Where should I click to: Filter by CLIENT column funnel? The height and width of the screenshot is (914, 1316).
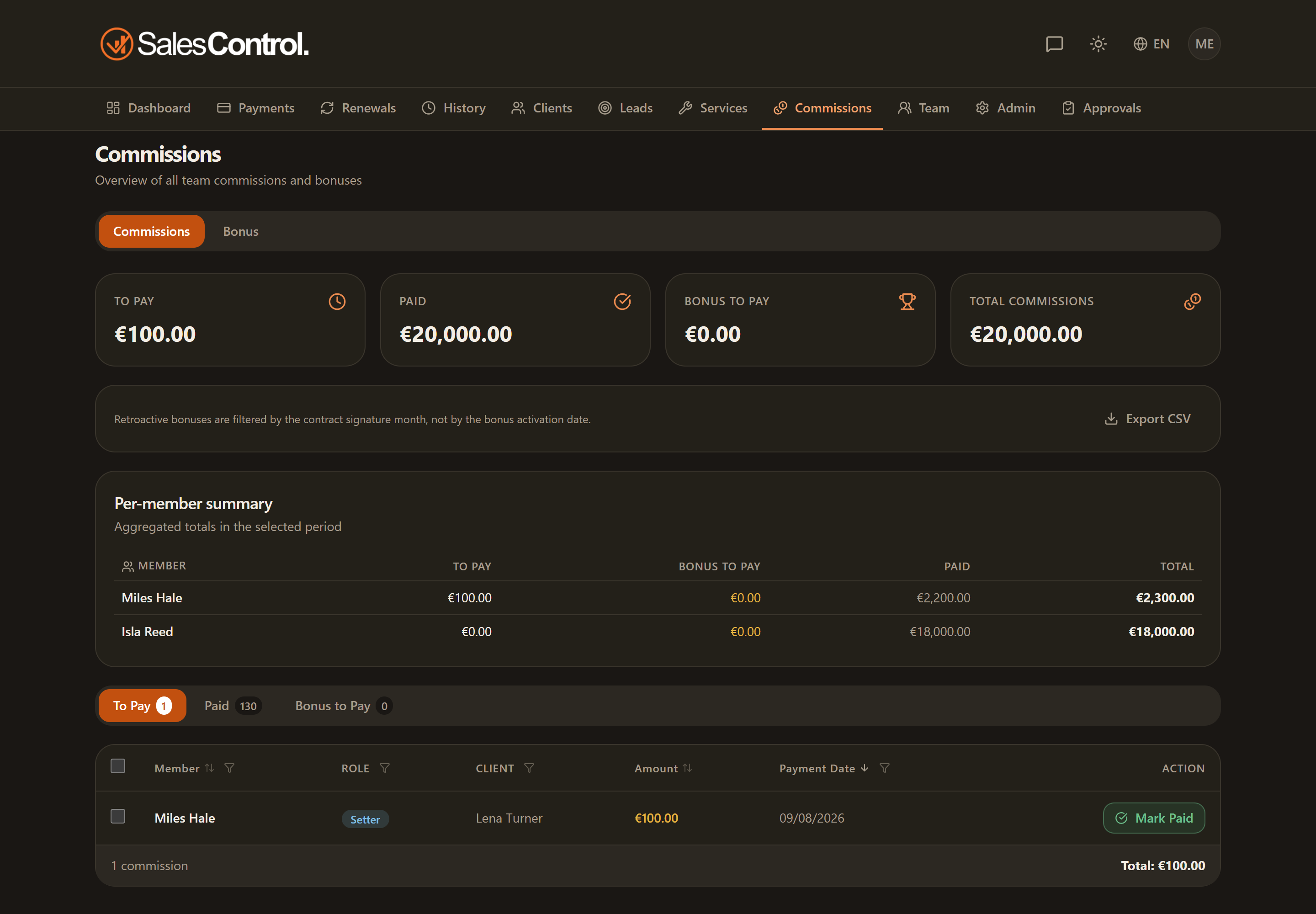[x=529, y=768]
